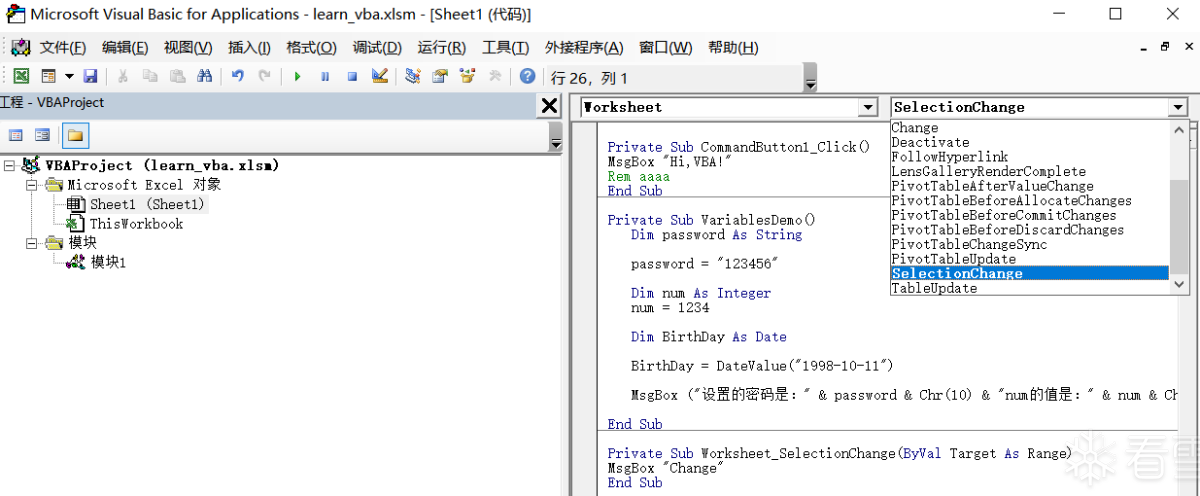The height and width of the screenshot is (496, 1200).
Task: Open the 帮助(H) menu
Action: [x=732, y=48]
